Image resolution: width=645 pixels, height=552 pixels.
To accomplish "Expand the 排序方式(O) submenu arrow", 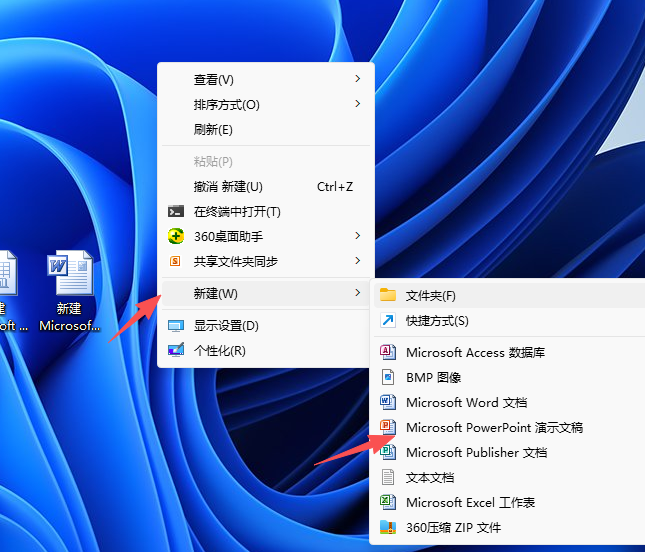I will (x=358, y=104).
